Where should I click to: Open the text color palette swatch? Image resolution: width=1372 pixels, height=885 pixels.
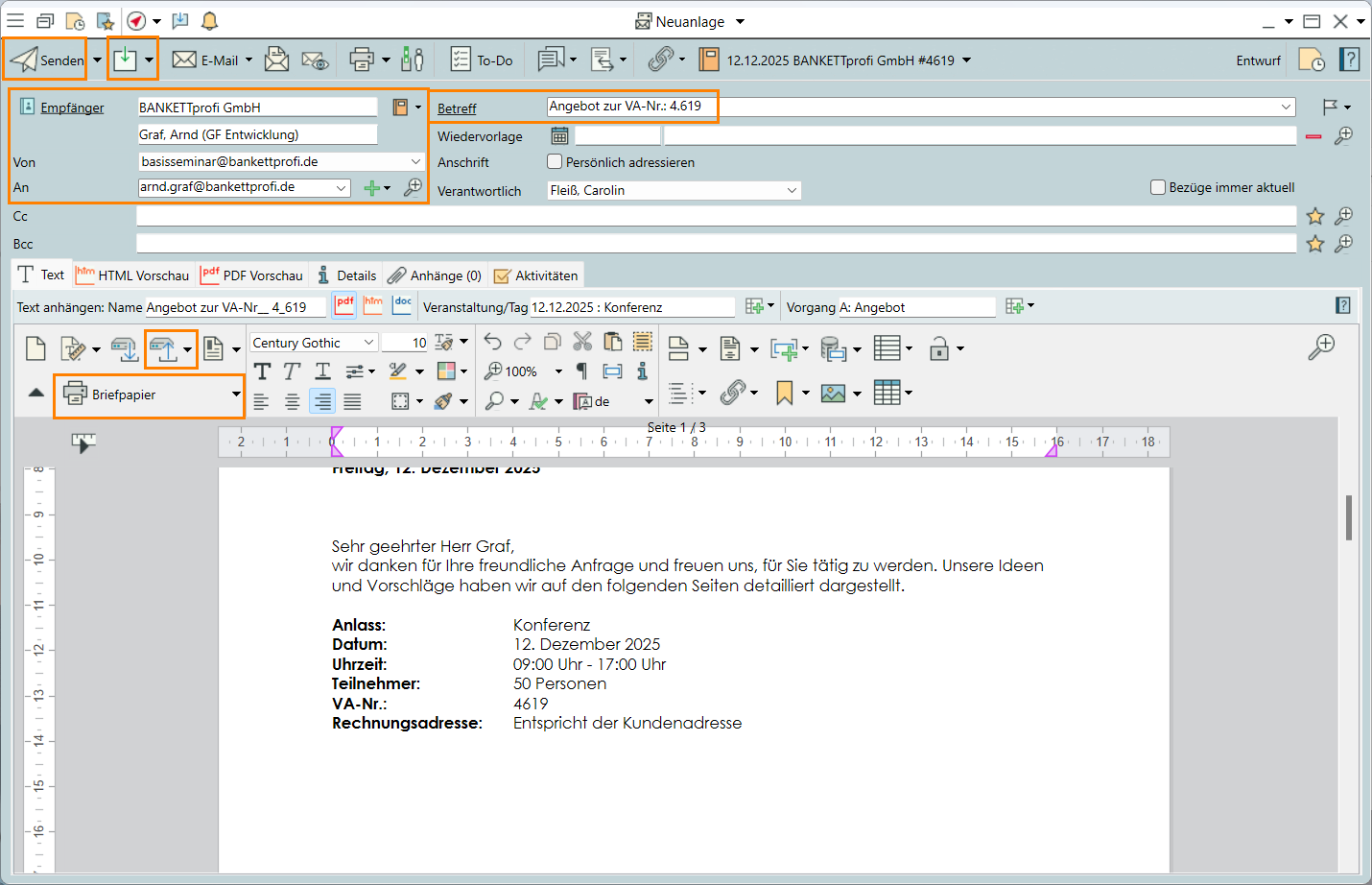point(446,371)
